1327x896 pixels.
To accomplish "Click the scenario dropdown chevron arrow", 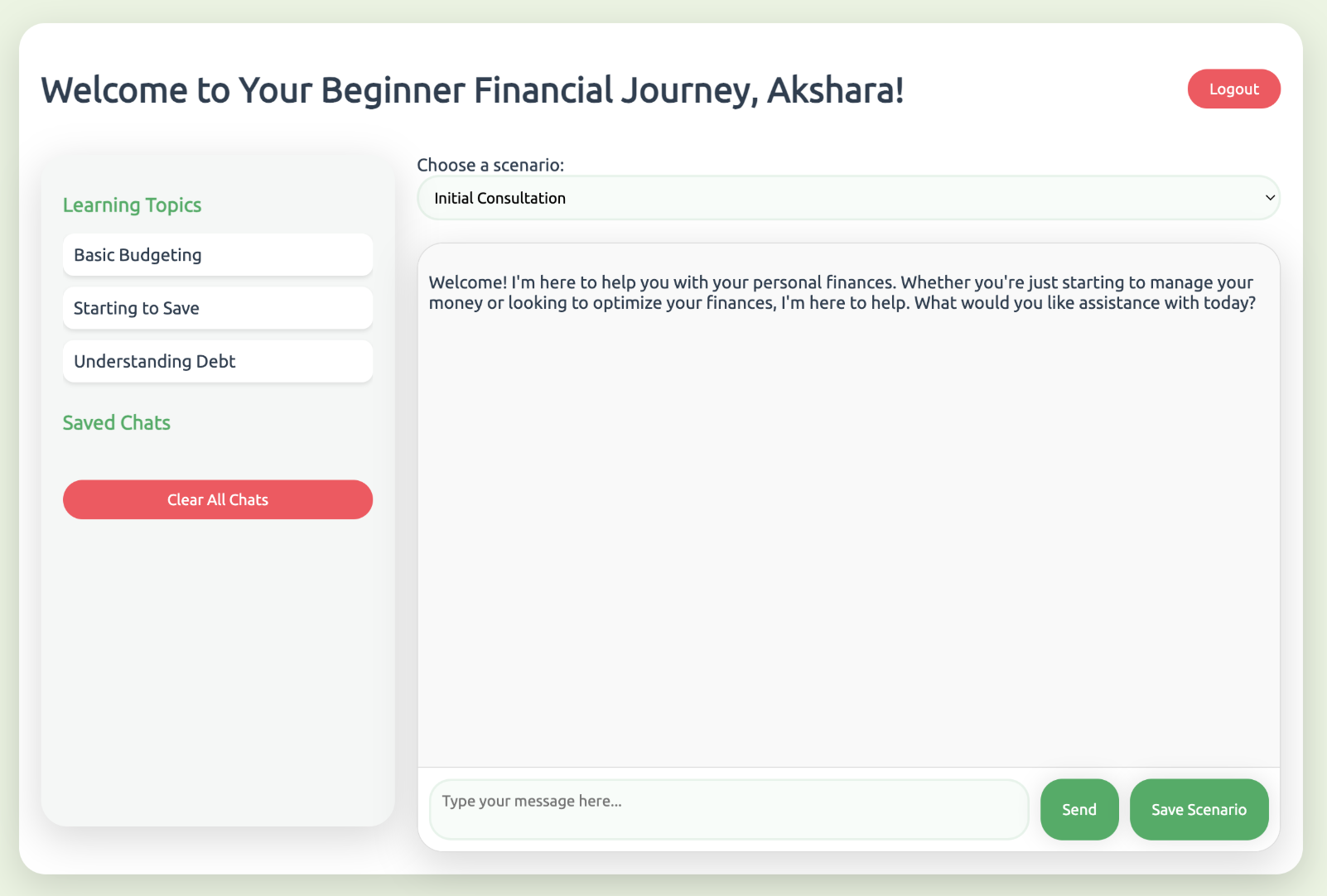I will (1269, 198).
